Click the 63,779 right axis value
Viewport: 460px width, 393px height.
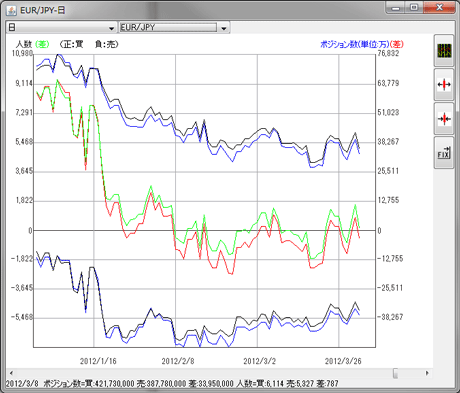coord(388,83)
